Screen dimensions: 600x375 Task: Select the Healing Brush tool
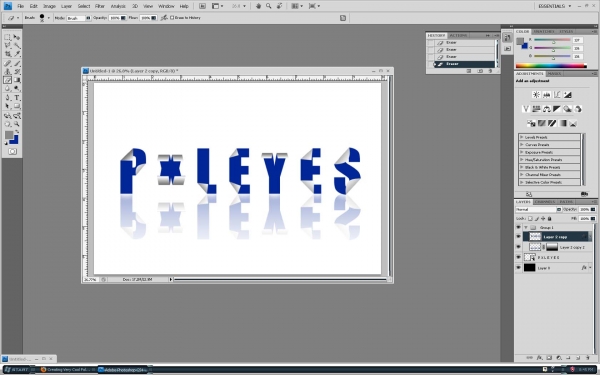point(7,63)
